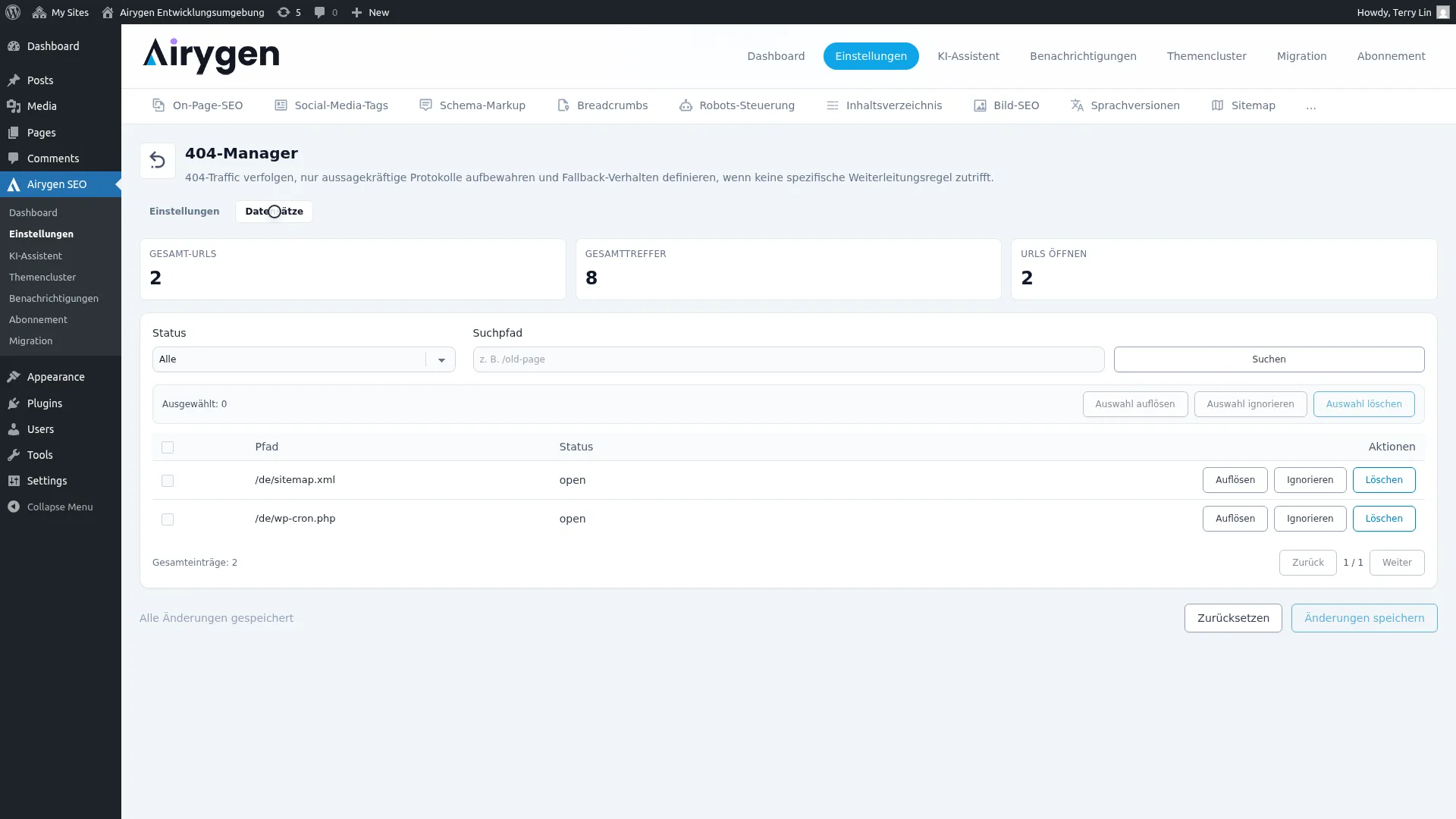The image size is (1456, 819).
Task: Open the Benachrichtigungen top navigation tab
Action: tap(1083, 56)
